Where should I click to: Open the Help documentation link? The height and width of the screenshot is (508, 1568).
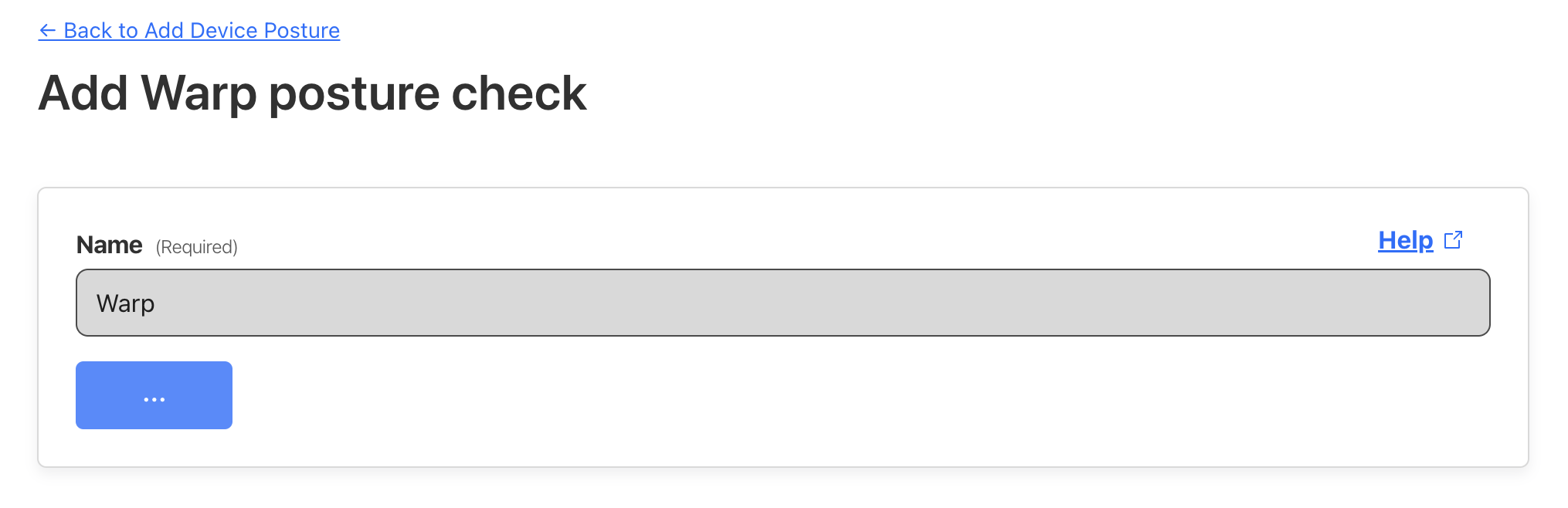pyautogui.click(x=1420, y=240)
